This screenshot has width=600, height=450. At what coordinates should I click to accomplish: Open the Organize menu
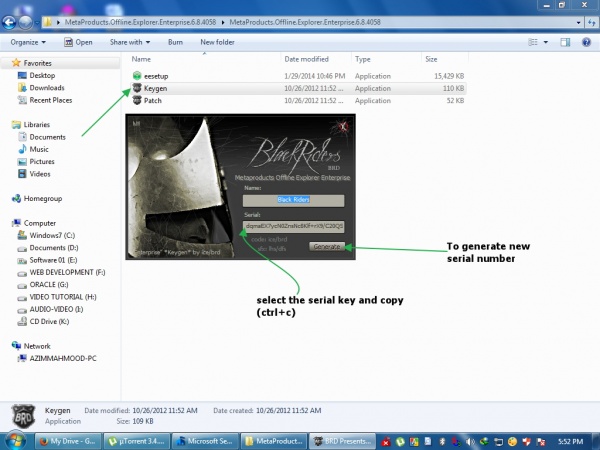[x=28, y=42]
